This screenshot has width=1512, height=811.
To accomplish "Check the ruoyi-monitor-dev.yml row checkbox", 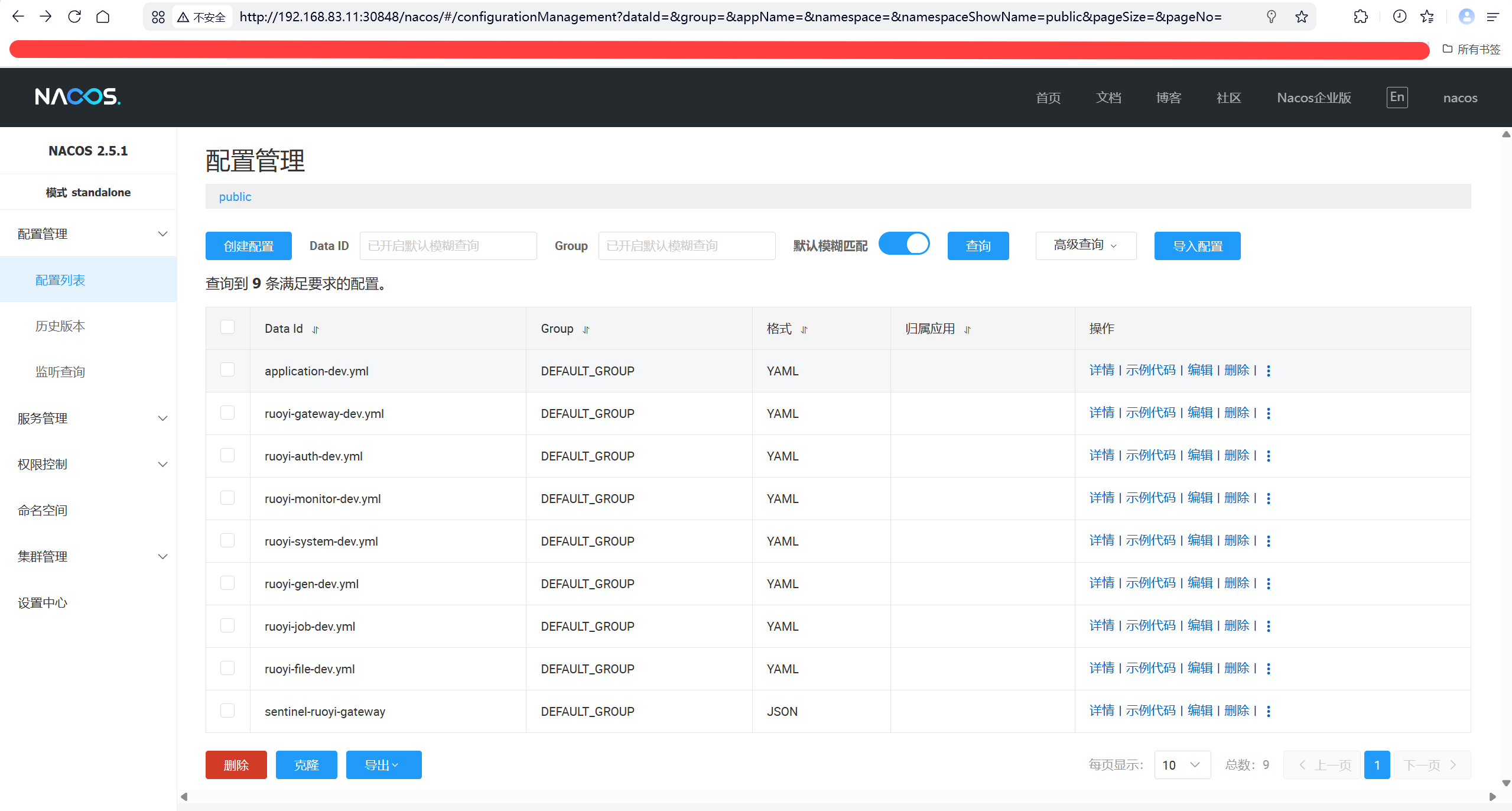I will pyautogui.click(x=227, y=498).
